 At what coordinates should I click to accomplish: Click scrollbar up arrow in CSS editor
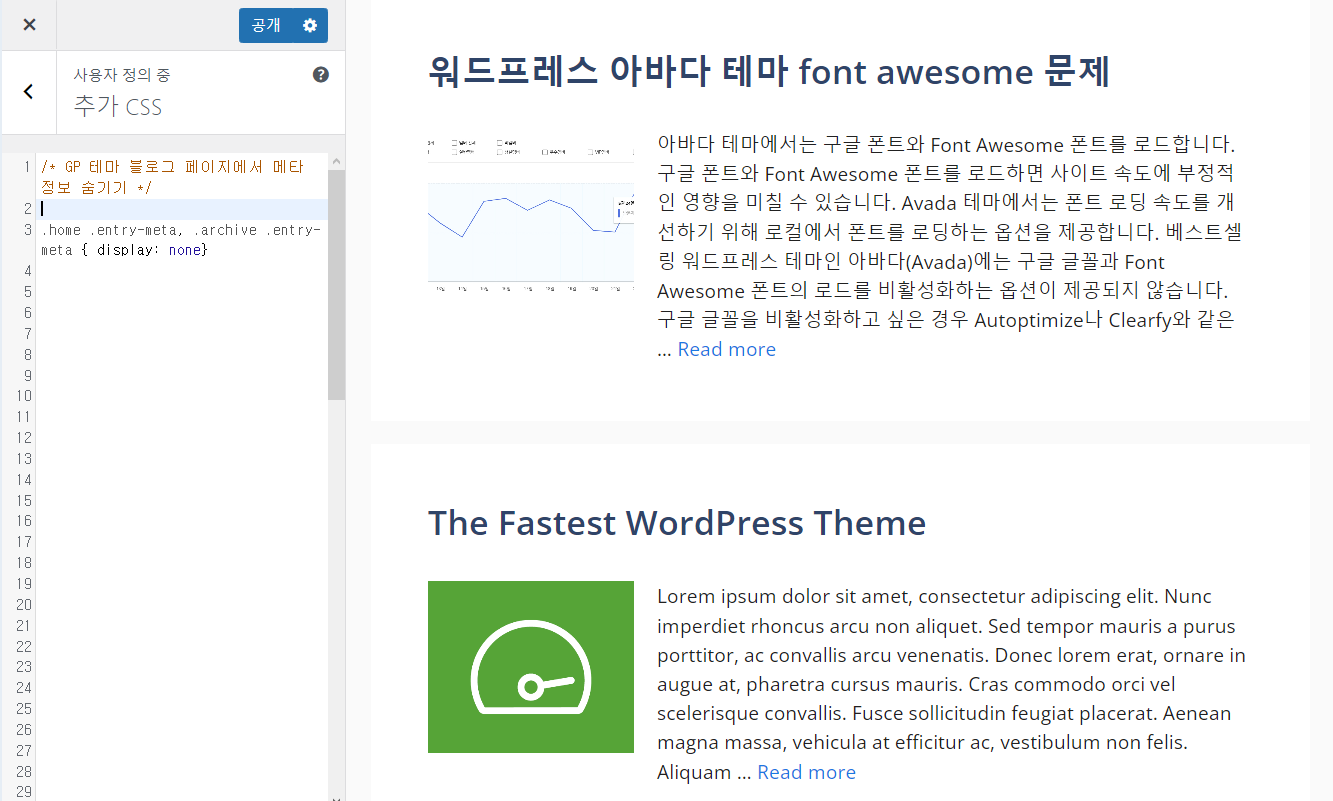(336, 161)
